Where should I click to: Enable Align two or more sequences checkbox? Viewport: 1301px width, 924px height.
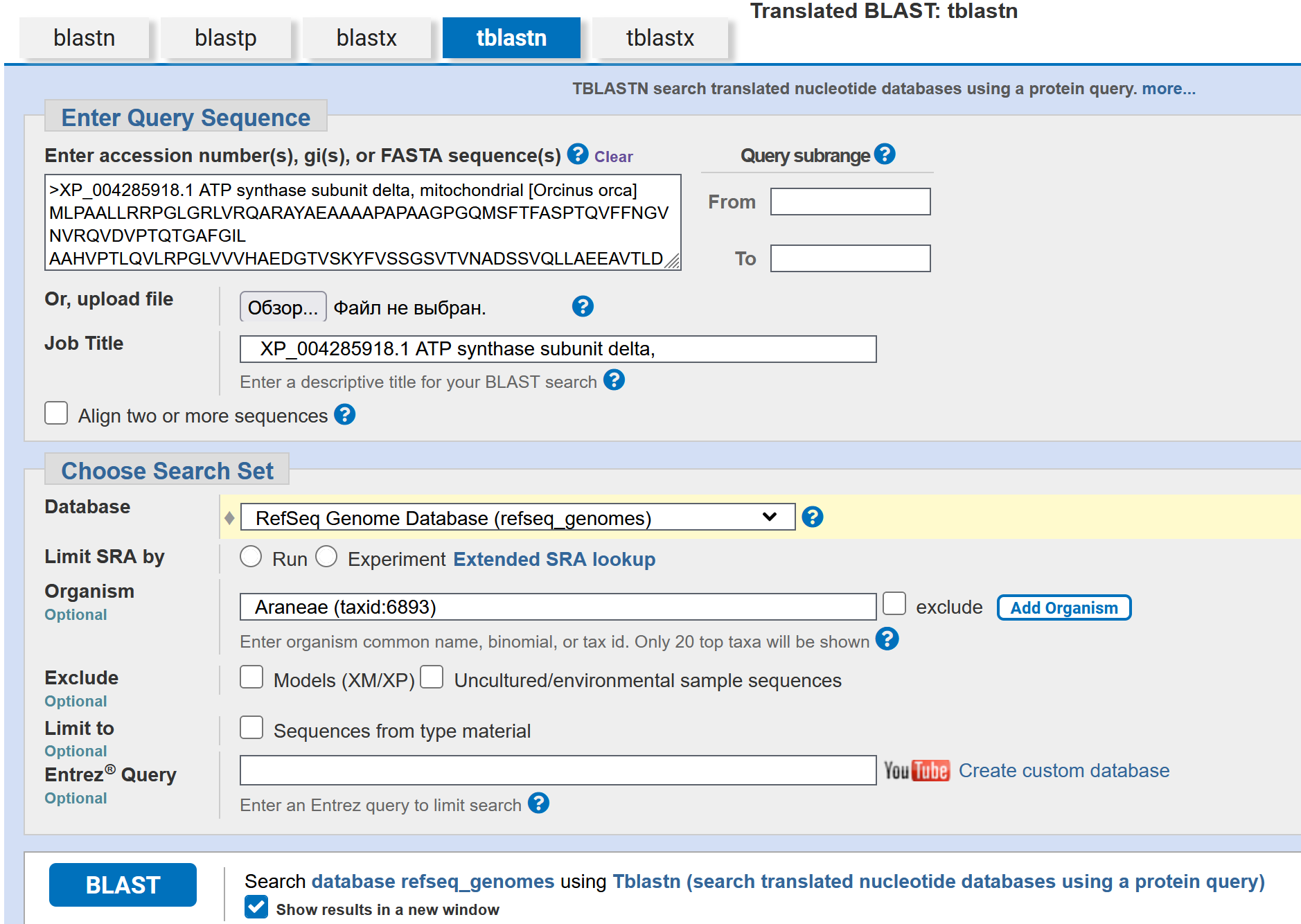(56, 414)
